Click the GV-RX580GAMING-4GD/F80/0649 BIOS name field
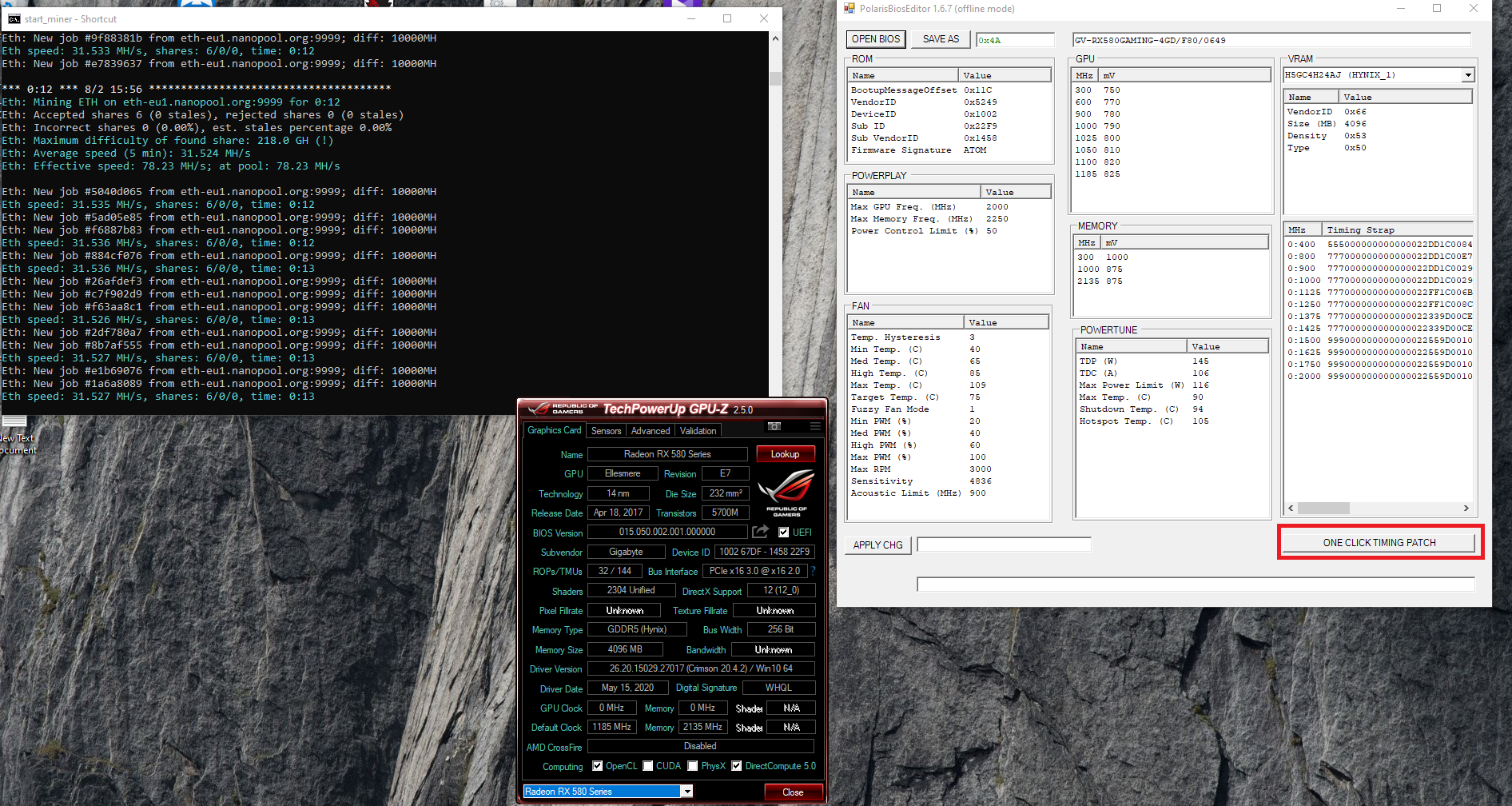This screenshot has width=1512, height=806. [1271, 40]
